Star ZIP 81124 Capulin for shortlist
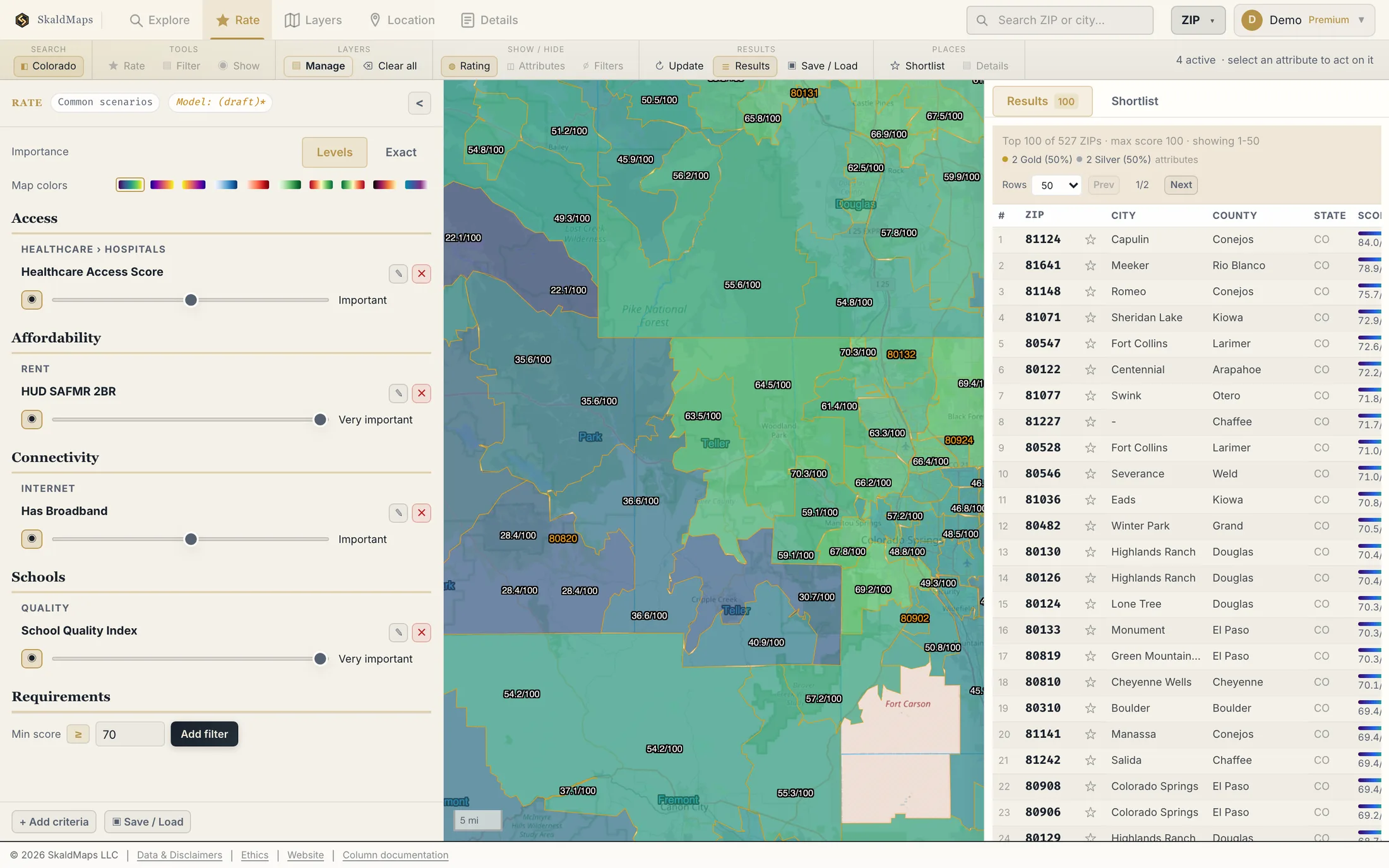The image size is (1389, 868). 1090,239
